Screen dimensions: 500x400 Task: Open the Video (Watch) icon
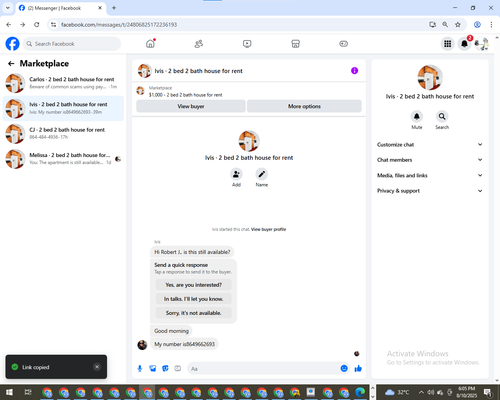coord(247,44)
